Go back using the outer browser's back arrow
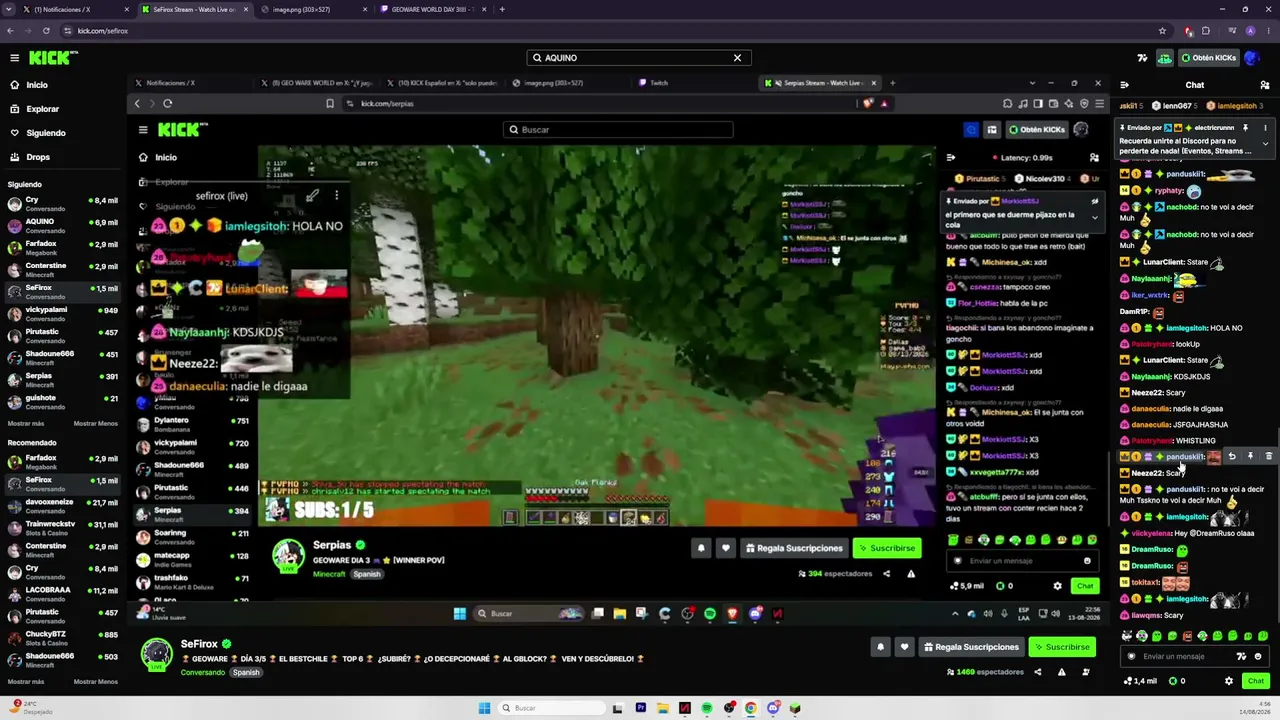 point(10,31)
